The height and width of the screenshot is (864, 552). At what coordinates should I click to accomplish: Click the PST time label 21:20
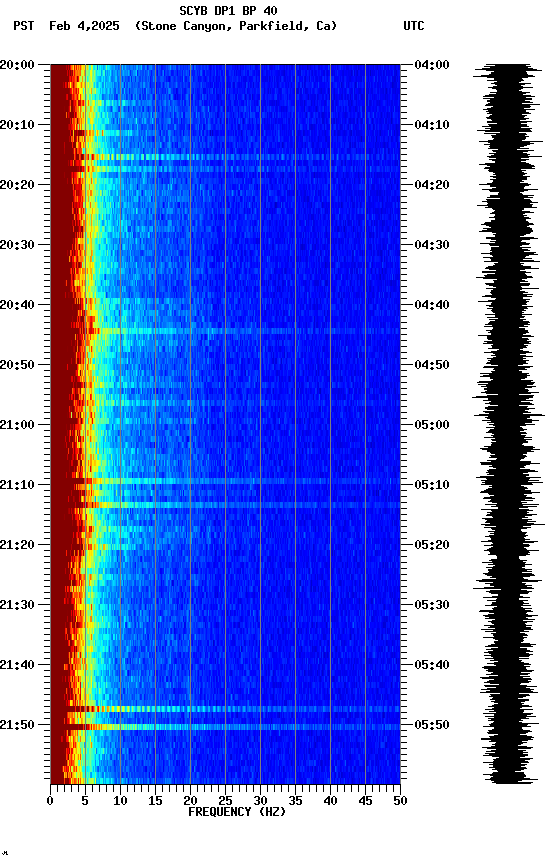[x=17, y=545]
